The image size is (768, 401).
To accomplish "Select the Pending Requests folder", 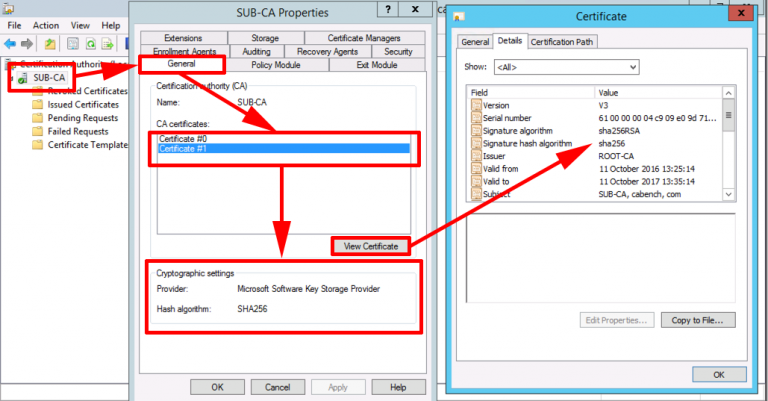I will (x=82, y=118).
